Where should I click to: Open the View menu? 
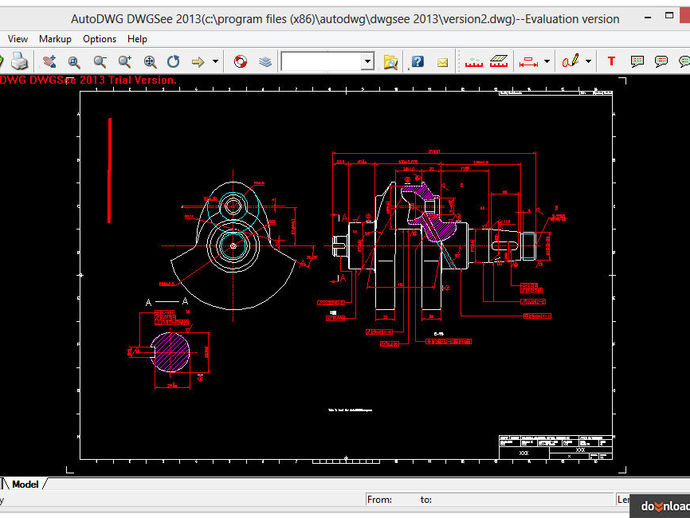point(18,39)
